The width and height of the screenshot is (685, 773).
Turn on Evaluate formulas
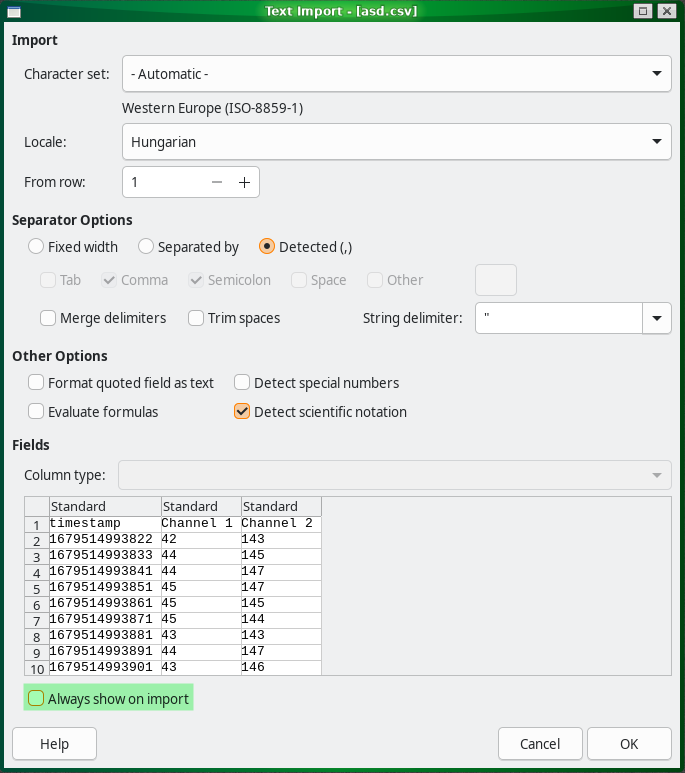click(37, 411)
